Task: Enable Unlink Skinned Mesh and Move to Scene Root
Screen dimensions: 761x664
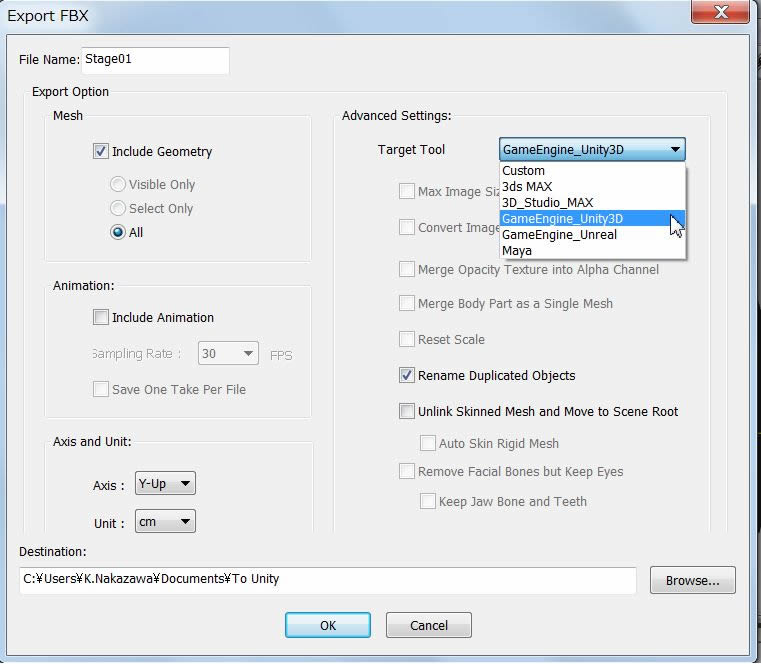Action: point(407,412)
